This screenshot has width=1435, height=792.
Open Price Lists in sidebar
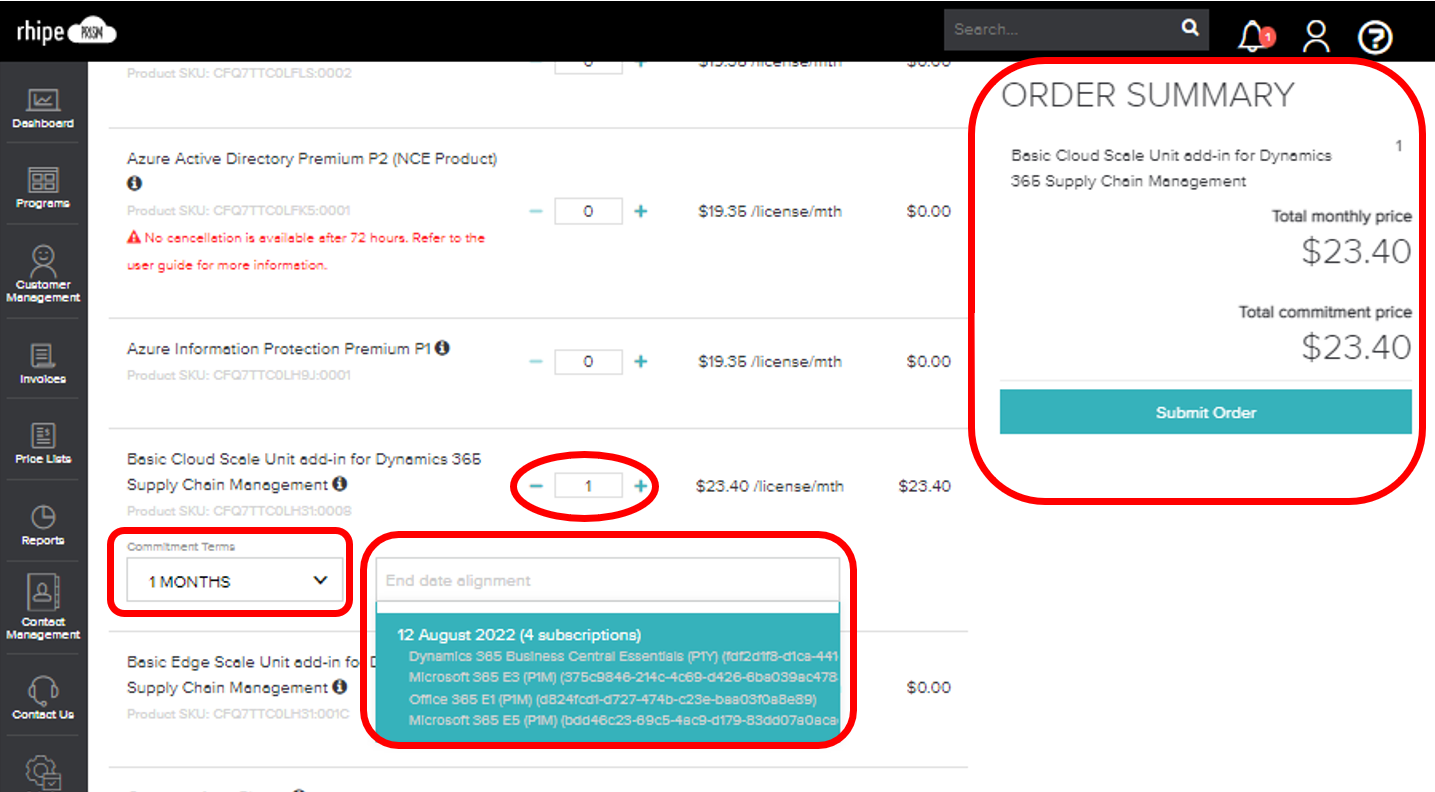43,443
